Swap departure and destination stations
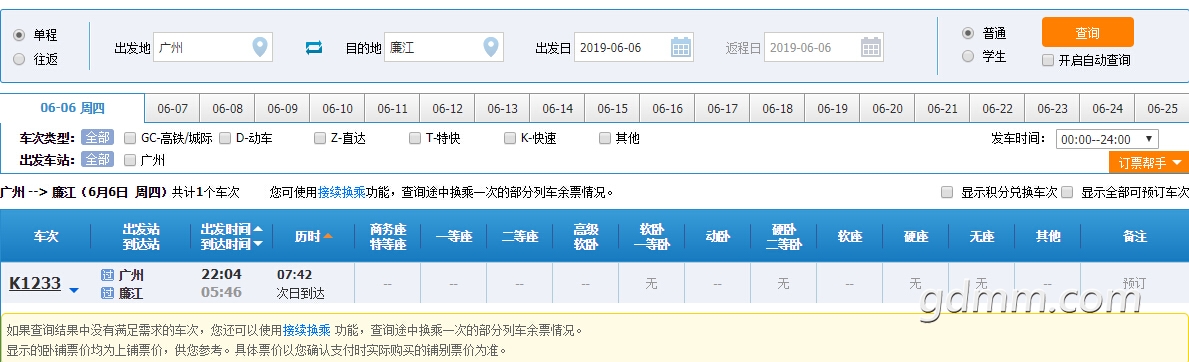Viewport: 1189px width, 362px height. tap(314, 48)
